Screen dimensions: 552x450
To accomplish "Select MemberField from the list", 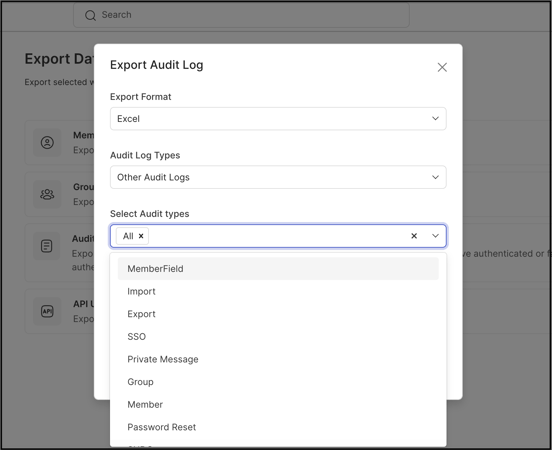I will click(278, 269).
